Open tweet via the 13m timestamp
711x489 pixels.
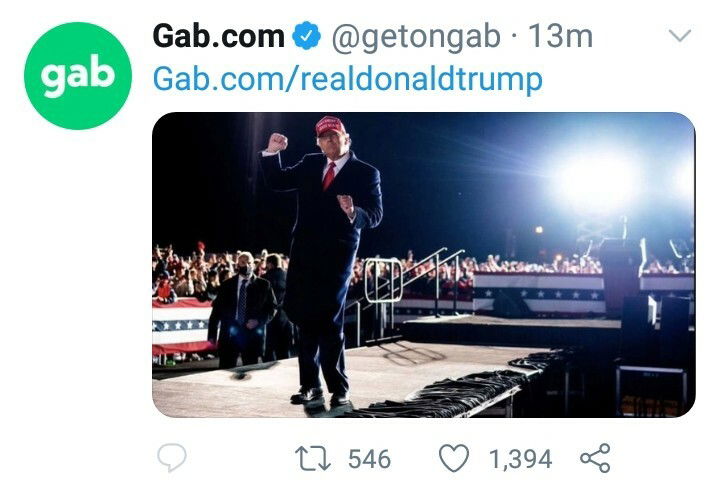560,37
